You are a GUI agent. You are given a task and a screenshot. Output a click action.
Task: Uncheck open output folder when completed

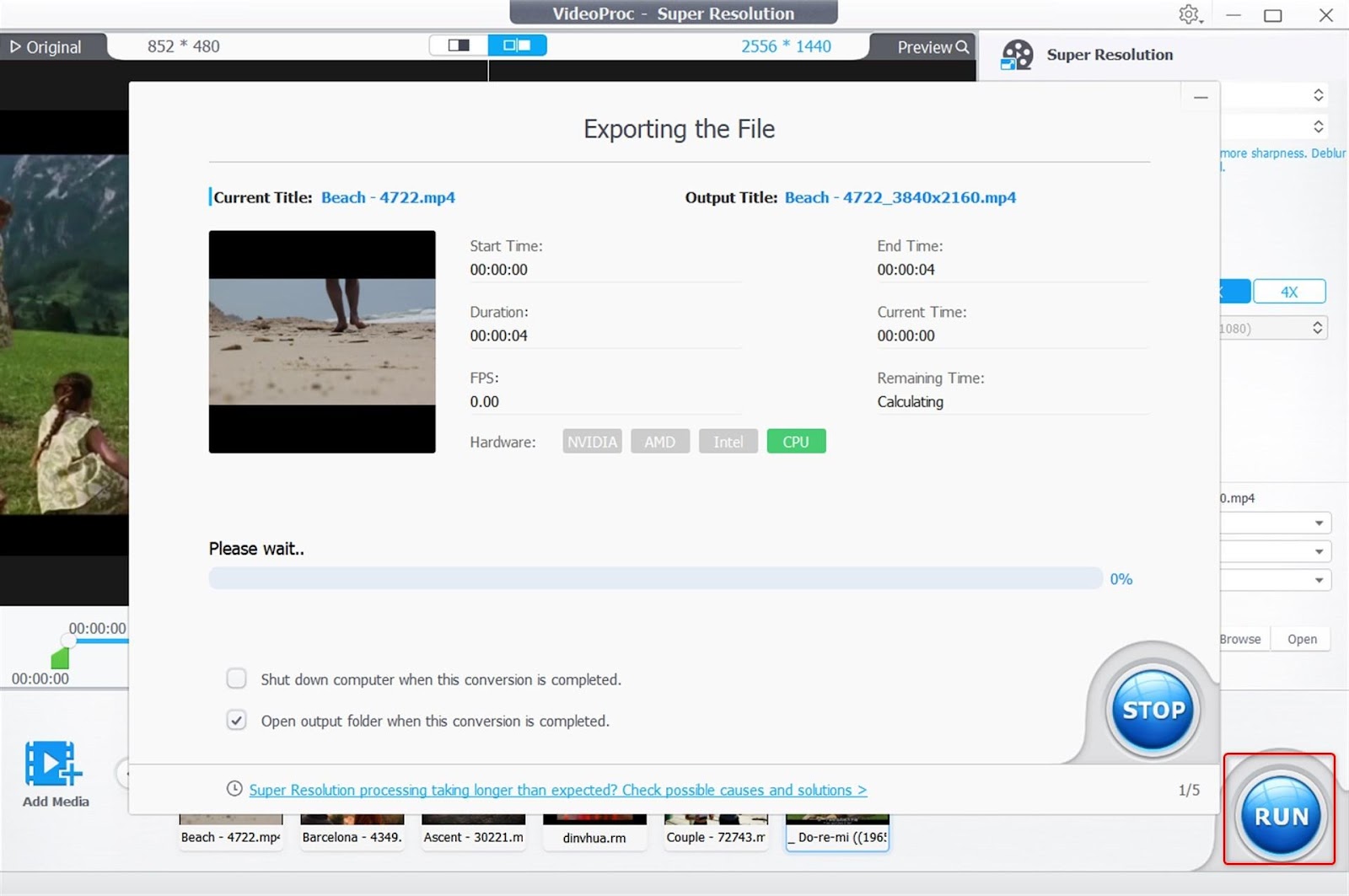click(x=236, y=721)
